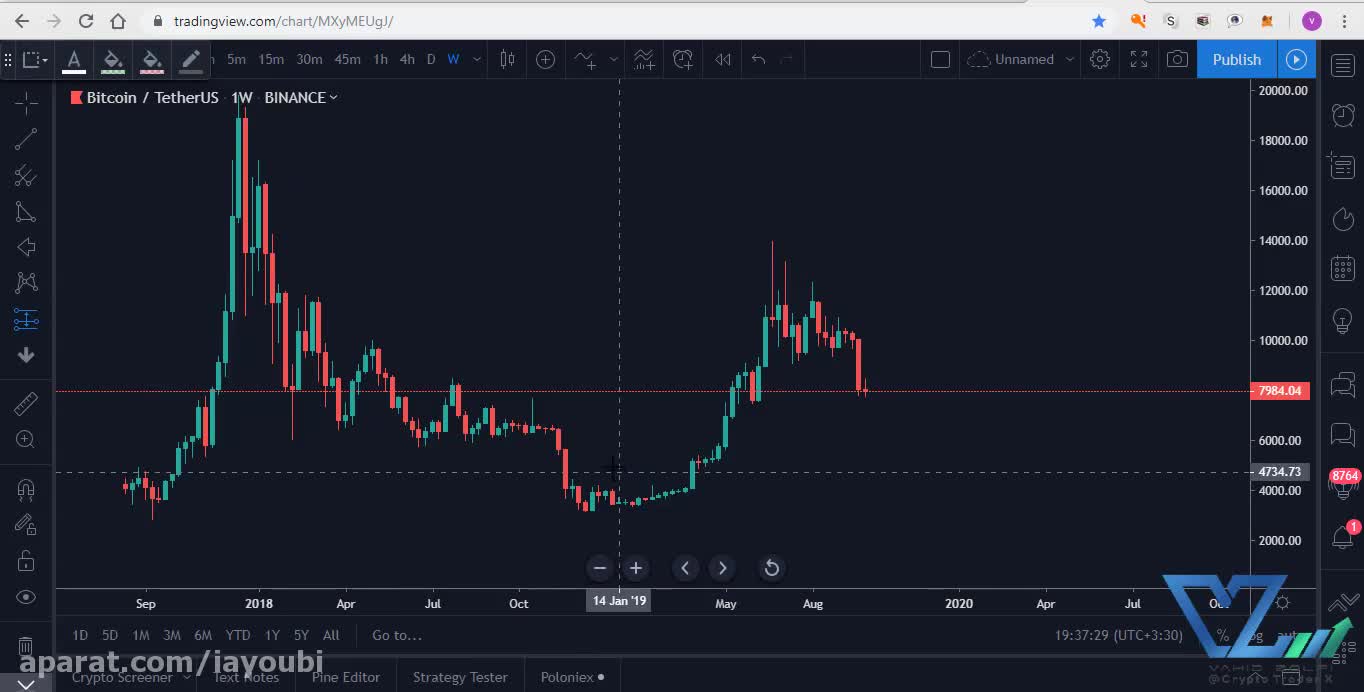1364x692 pixels.
Task: Select the D daily timeframe
Action: coord(431,59)
